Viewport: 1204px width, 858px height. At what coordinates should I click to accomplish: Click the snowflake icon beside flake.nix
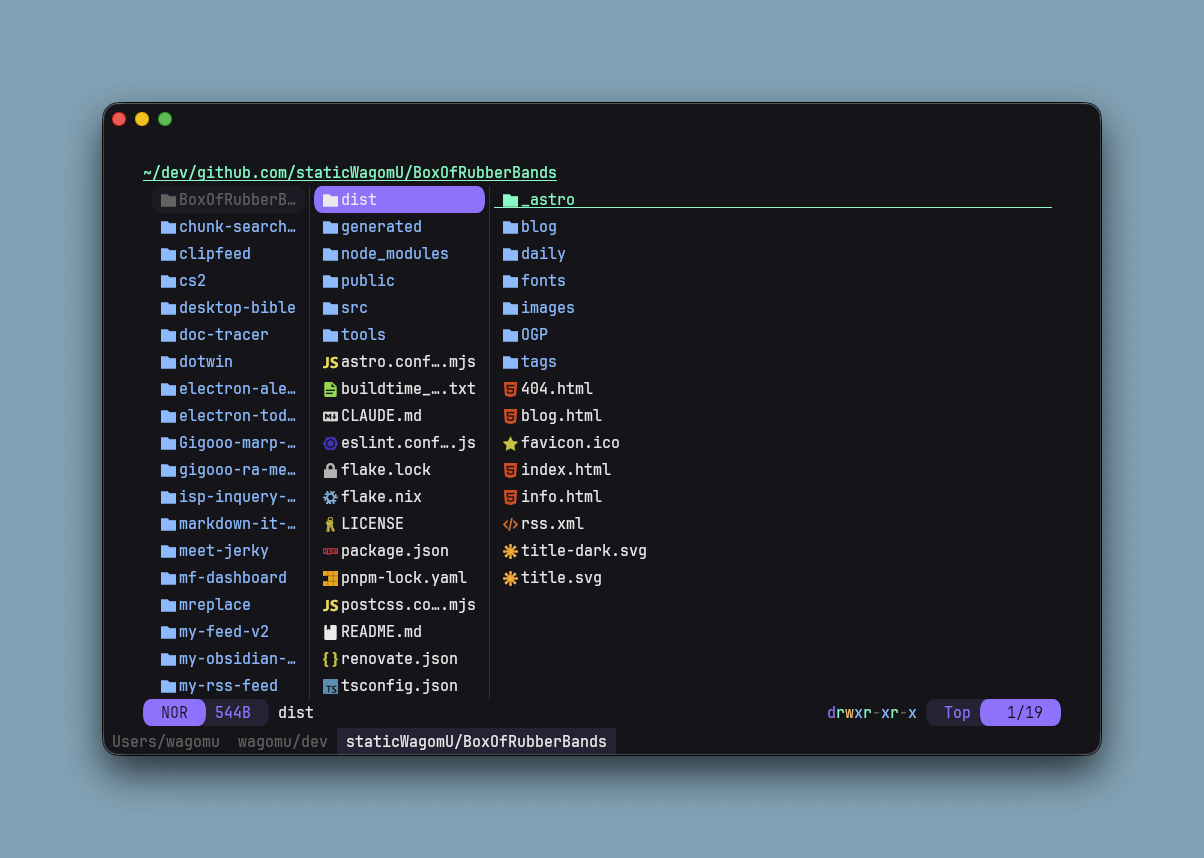(x=330, y=497)
